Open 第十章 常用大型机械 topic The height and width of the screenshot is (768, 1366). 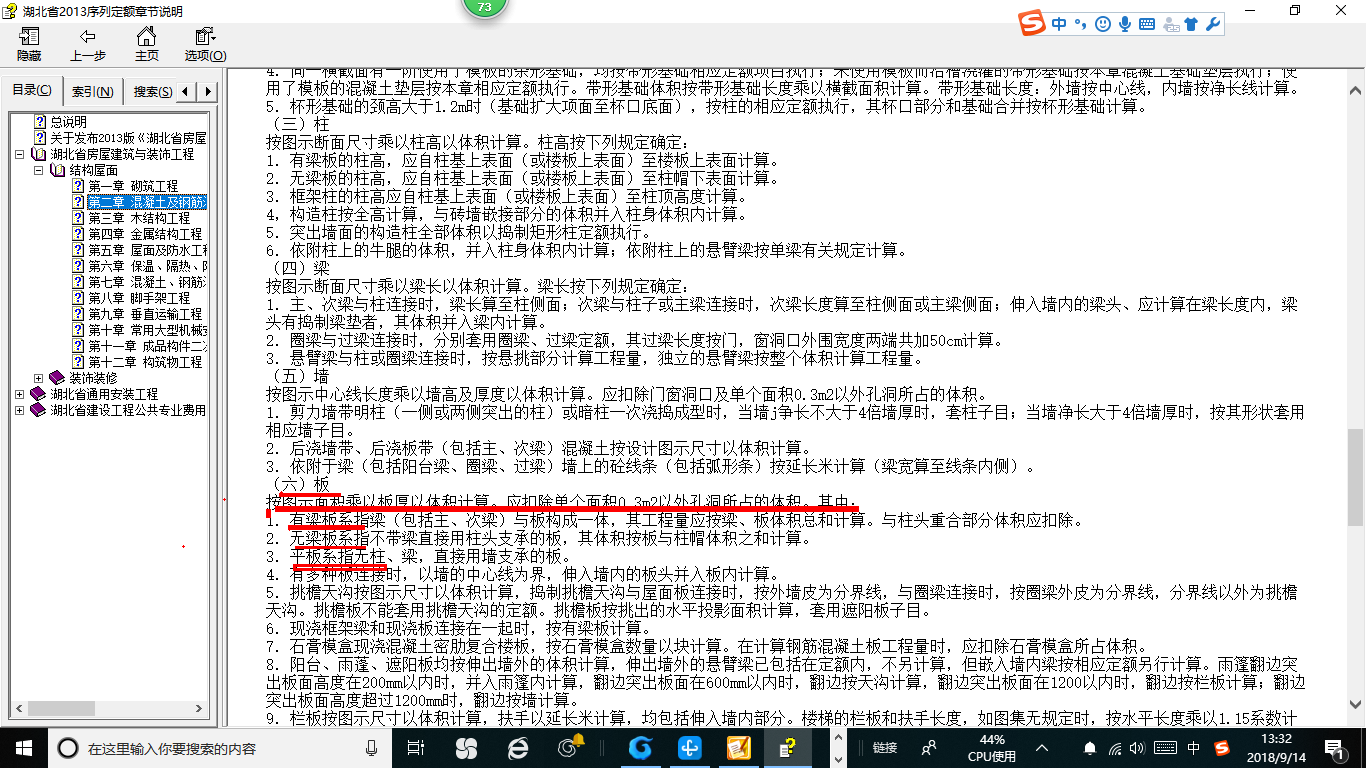coord(147,330)
